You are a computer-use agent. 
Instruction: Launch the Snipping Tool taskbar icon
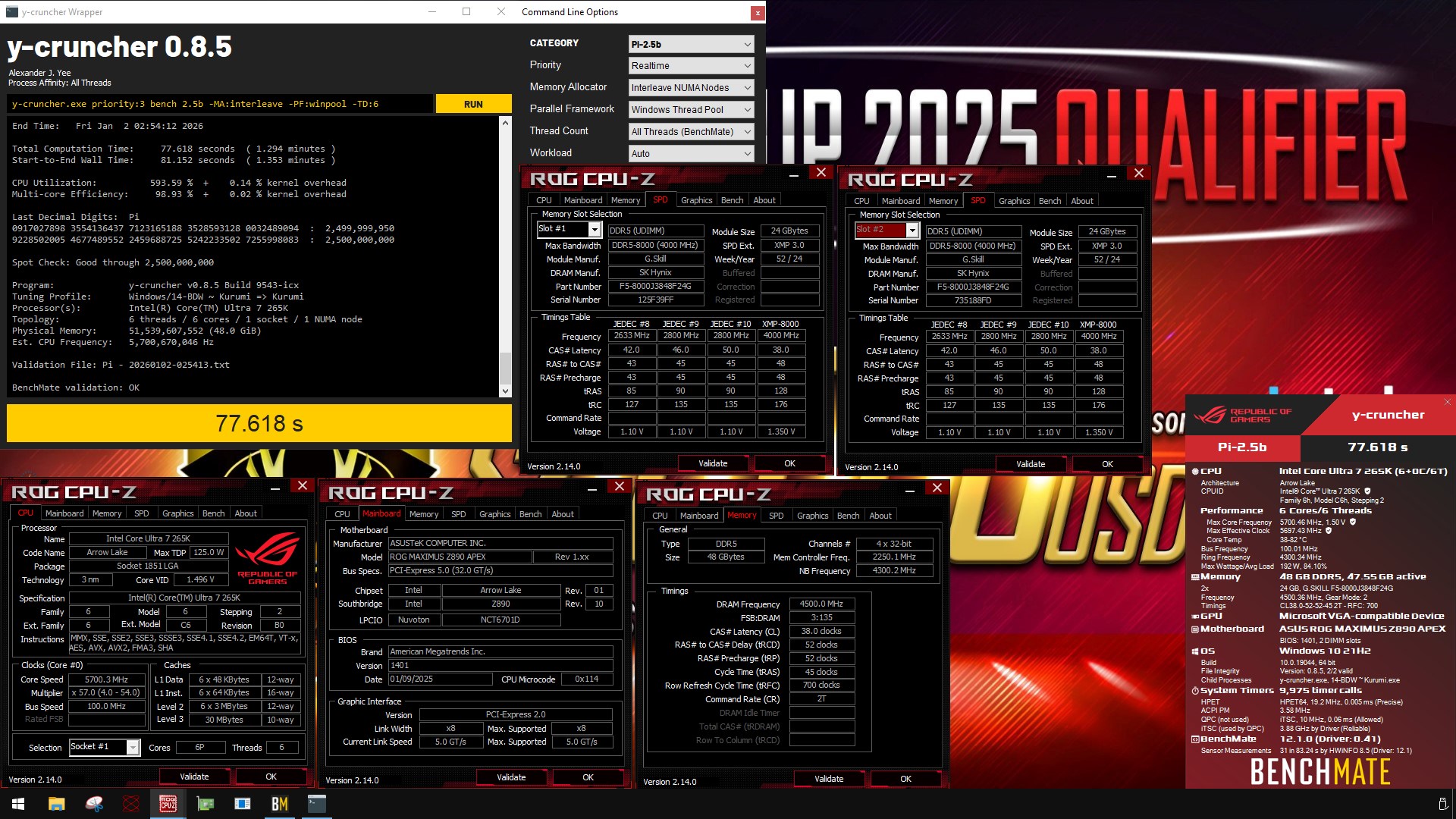coord(94,804)
